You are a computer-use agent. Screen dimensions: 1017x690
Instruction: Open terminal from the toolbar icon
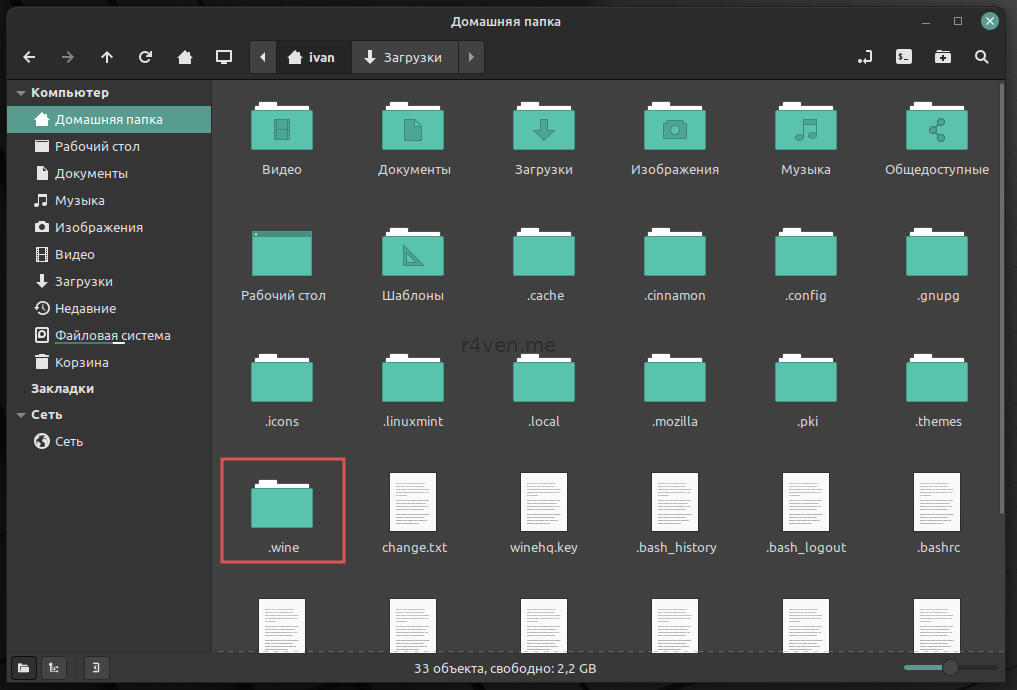point(903,58)
